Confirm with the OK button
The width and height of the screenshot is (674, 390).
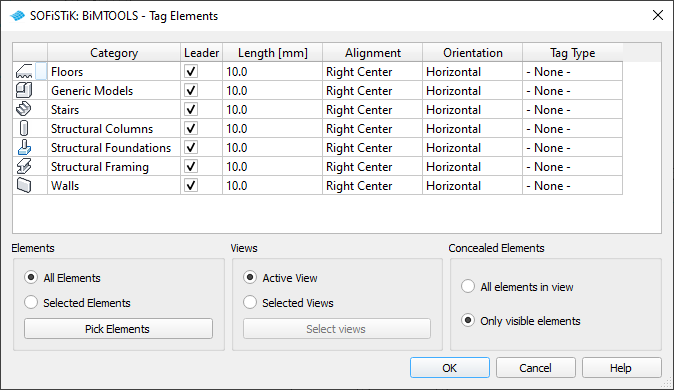click(450, 368)
